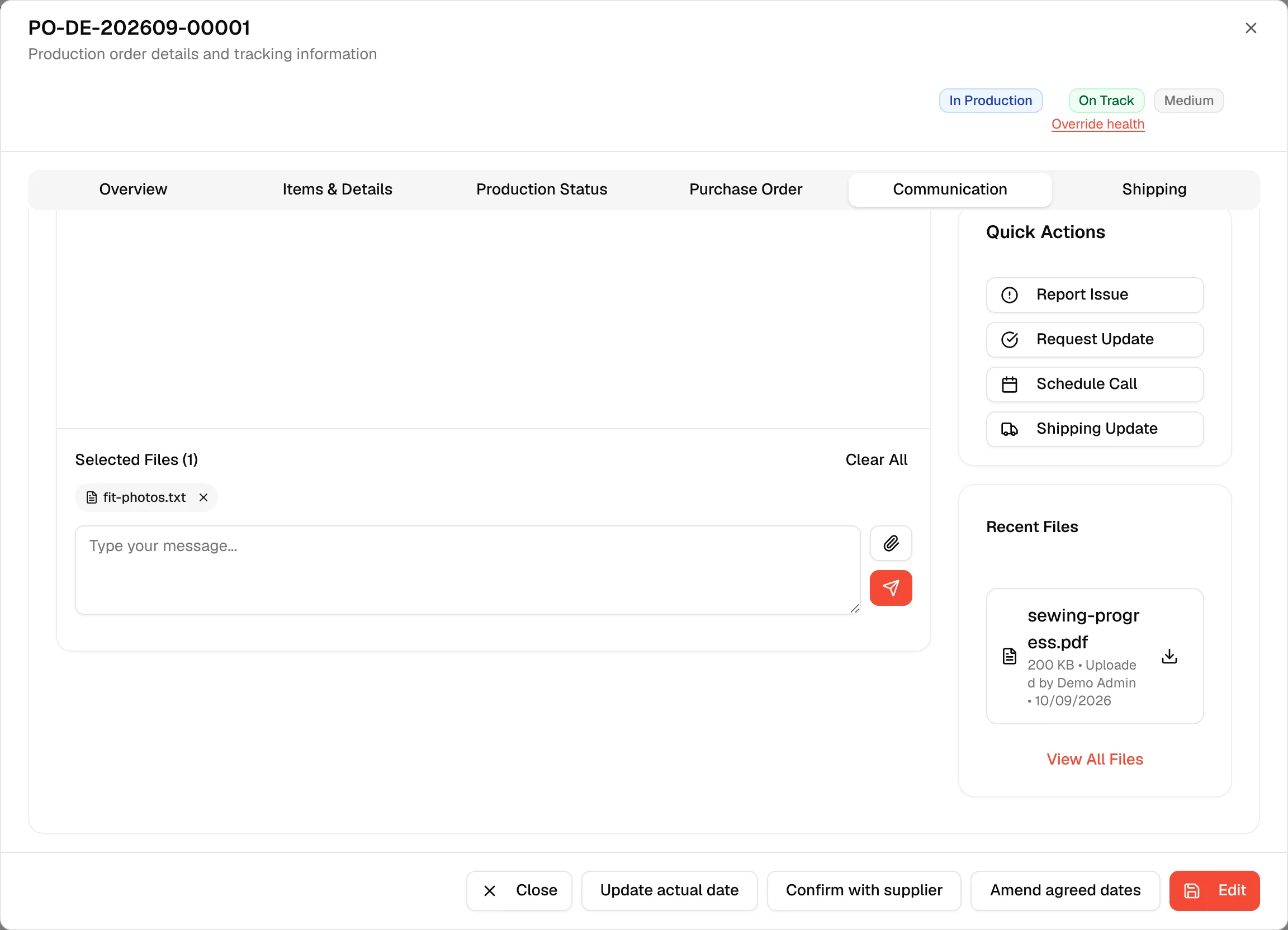Click the In Production status badge

(991, 101)
